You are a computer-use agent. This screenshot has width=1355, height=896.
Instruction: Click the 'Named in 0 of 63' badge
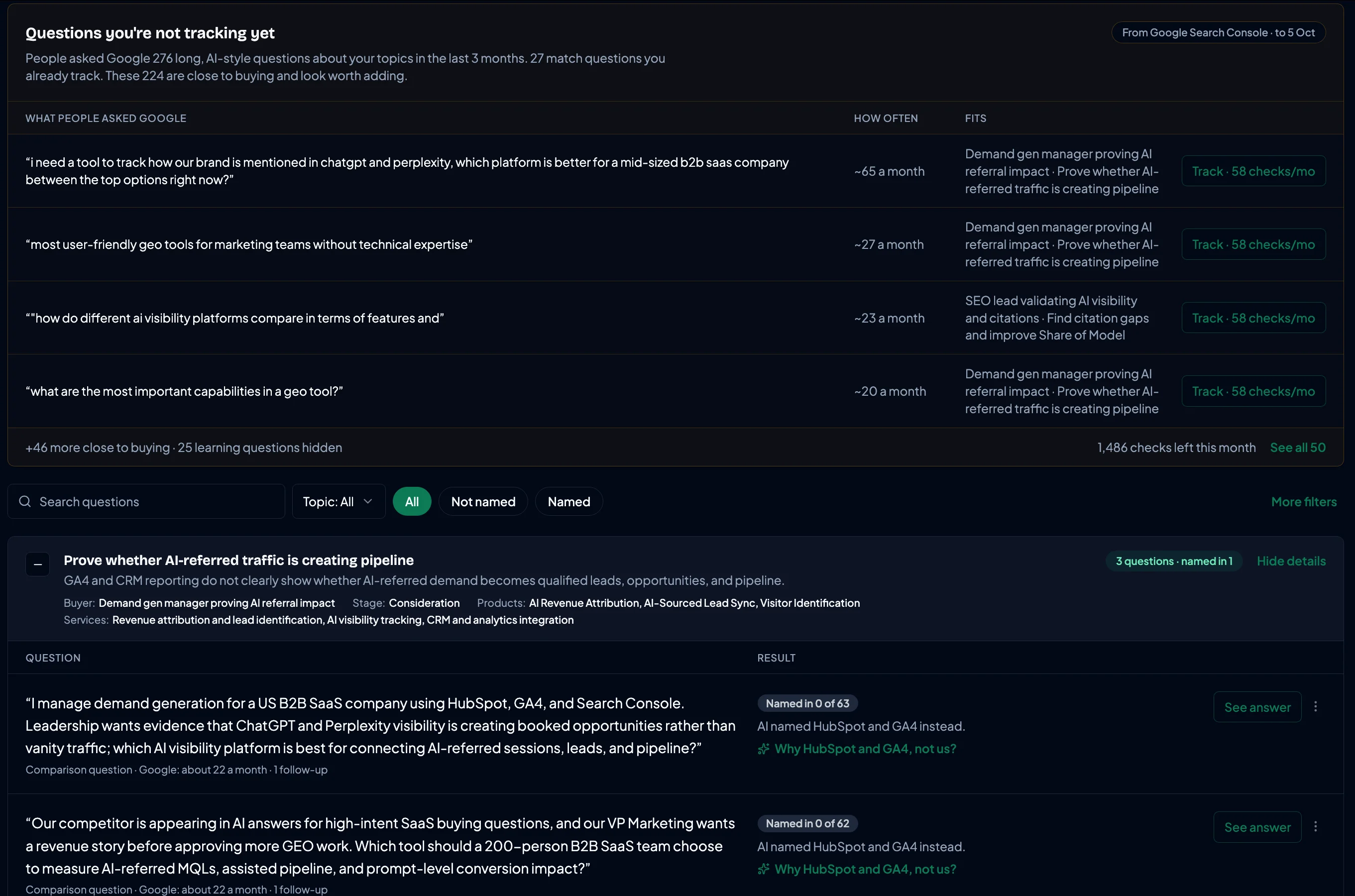(807, 703)
